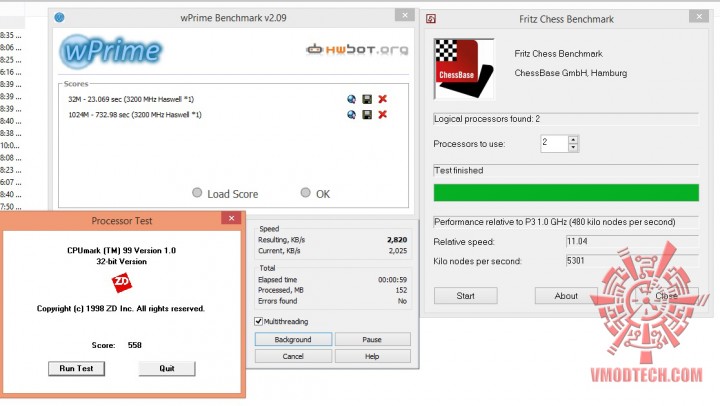Run Test in the Processor Test window
The width and height of the screenshot is (720, 406).
tap(76, 368)
